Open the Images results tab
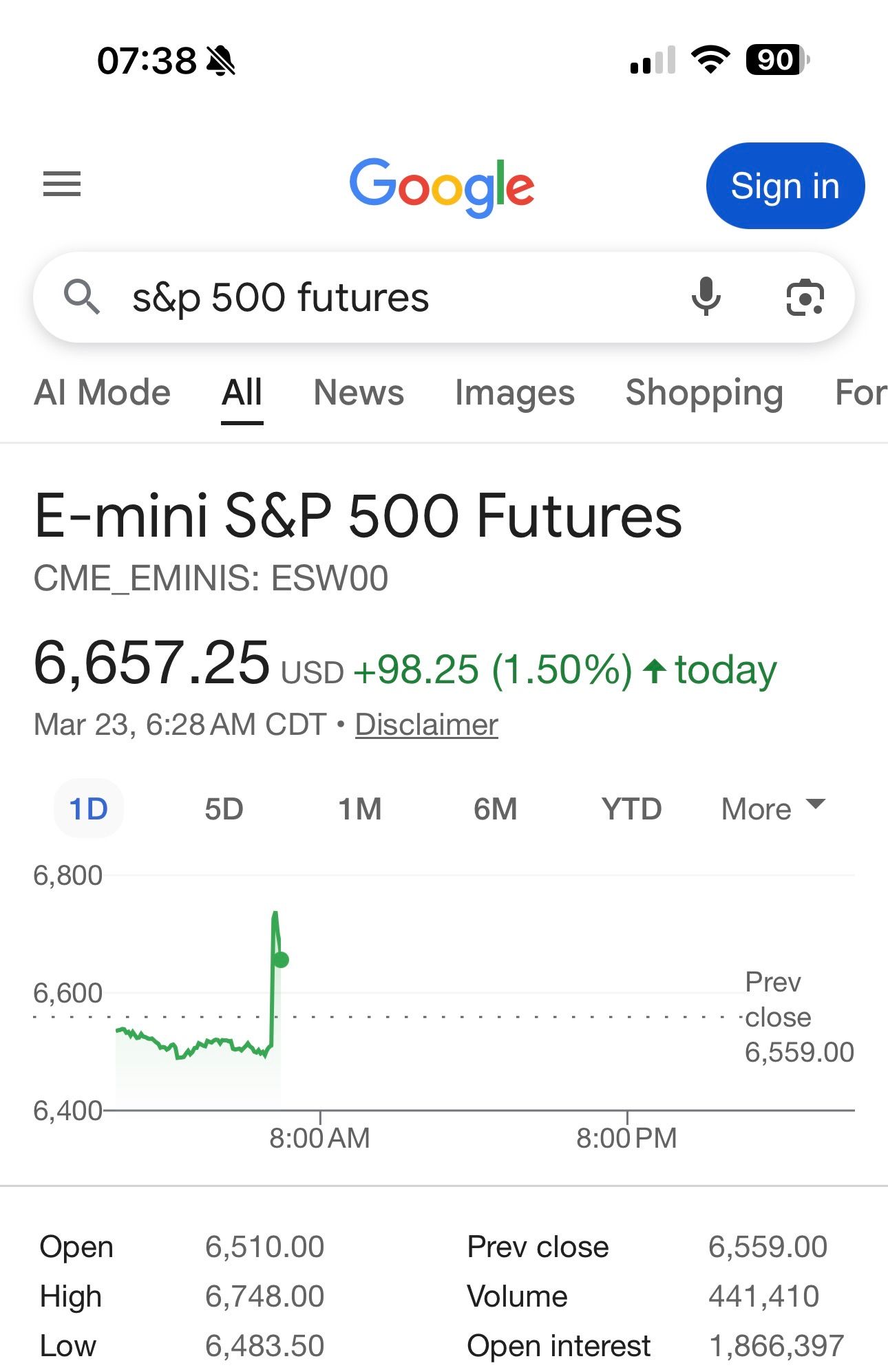 514,393
